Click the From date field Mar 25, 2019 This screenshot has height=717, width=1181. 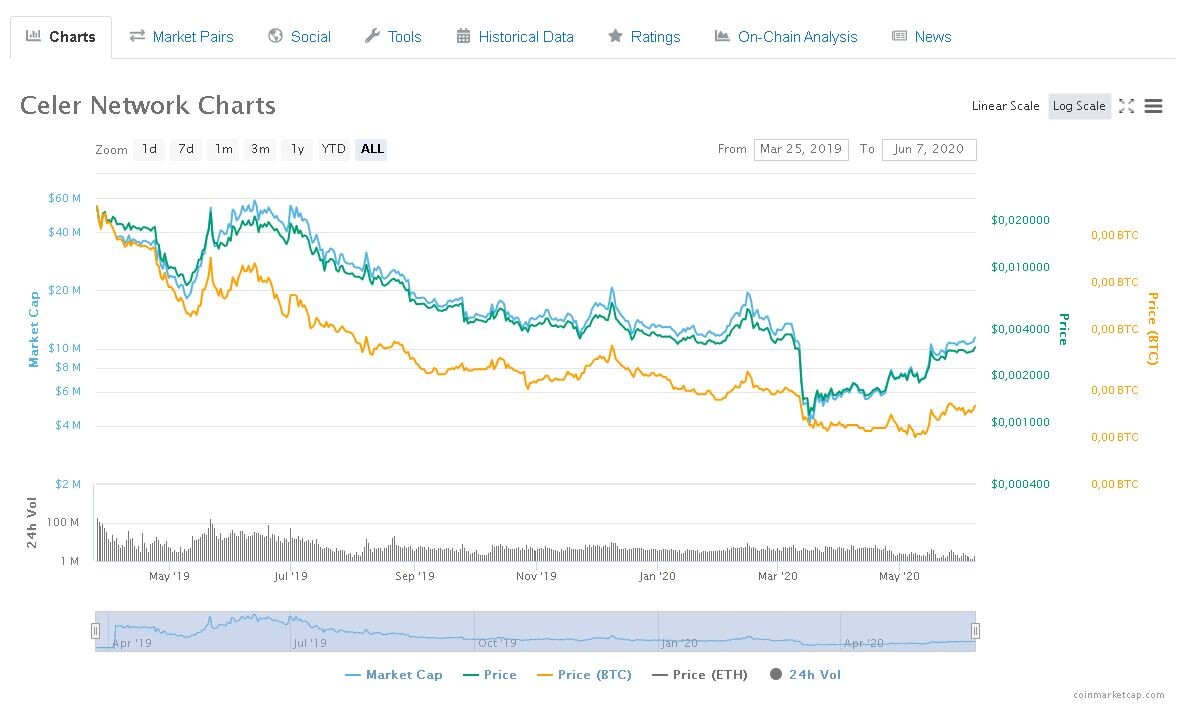(801, 149)
